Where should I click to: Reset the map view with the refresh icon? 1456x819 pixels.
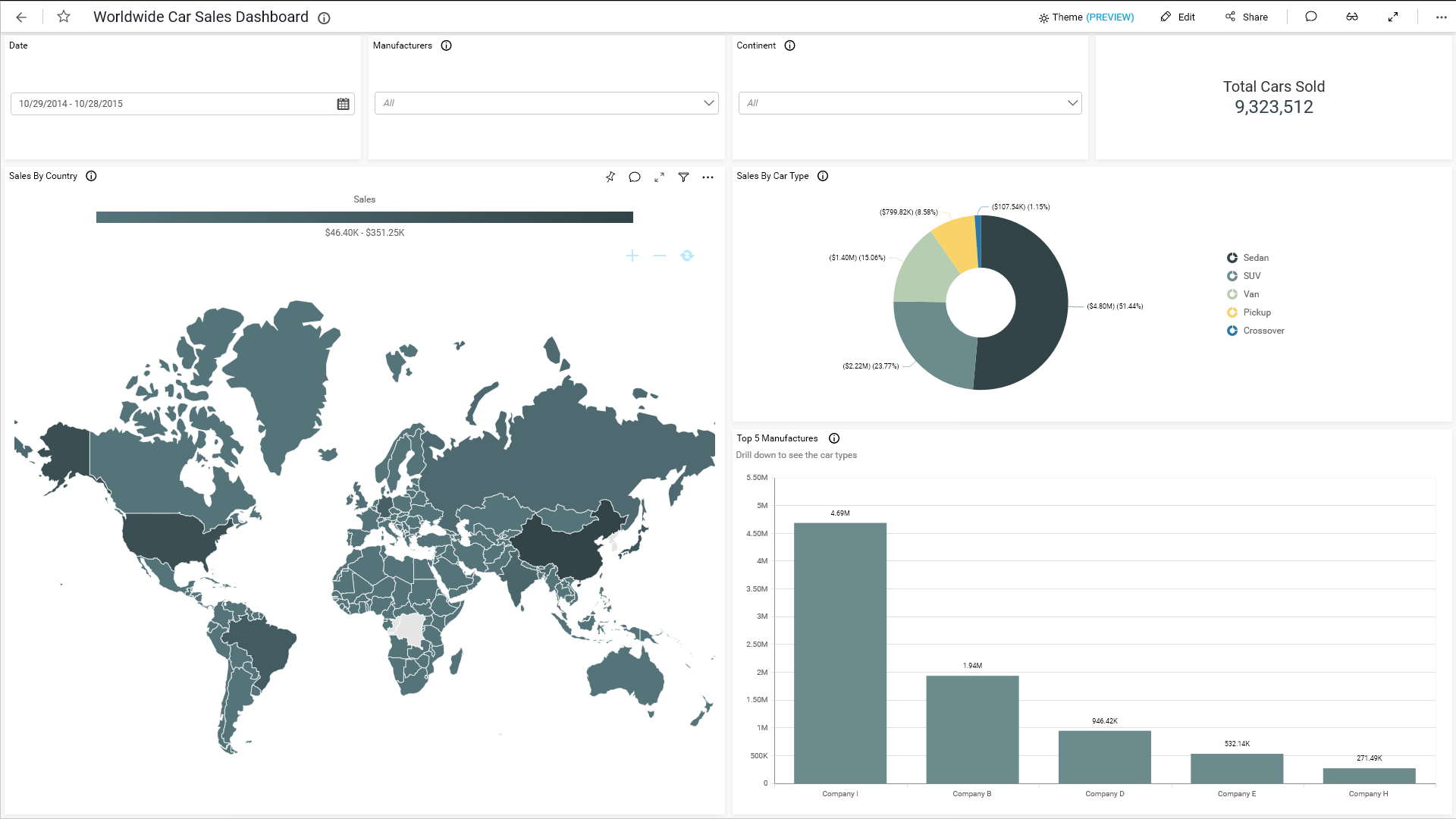(x=687, y=256)
